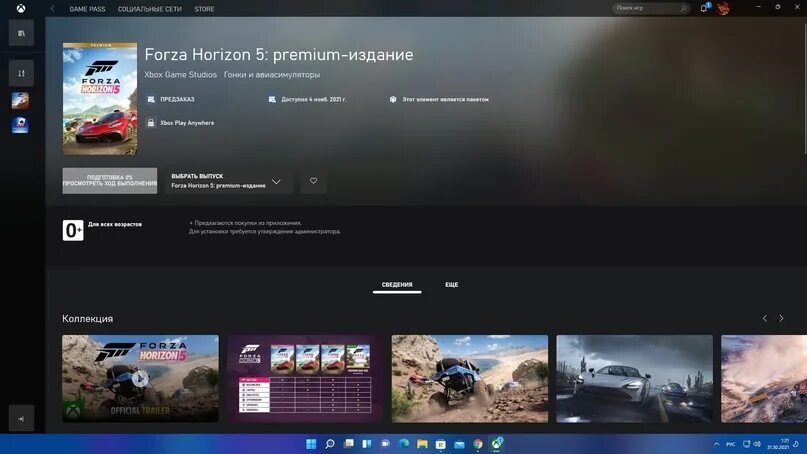
Task: Open the volume tray icon
Action: (x=757, y=444)
